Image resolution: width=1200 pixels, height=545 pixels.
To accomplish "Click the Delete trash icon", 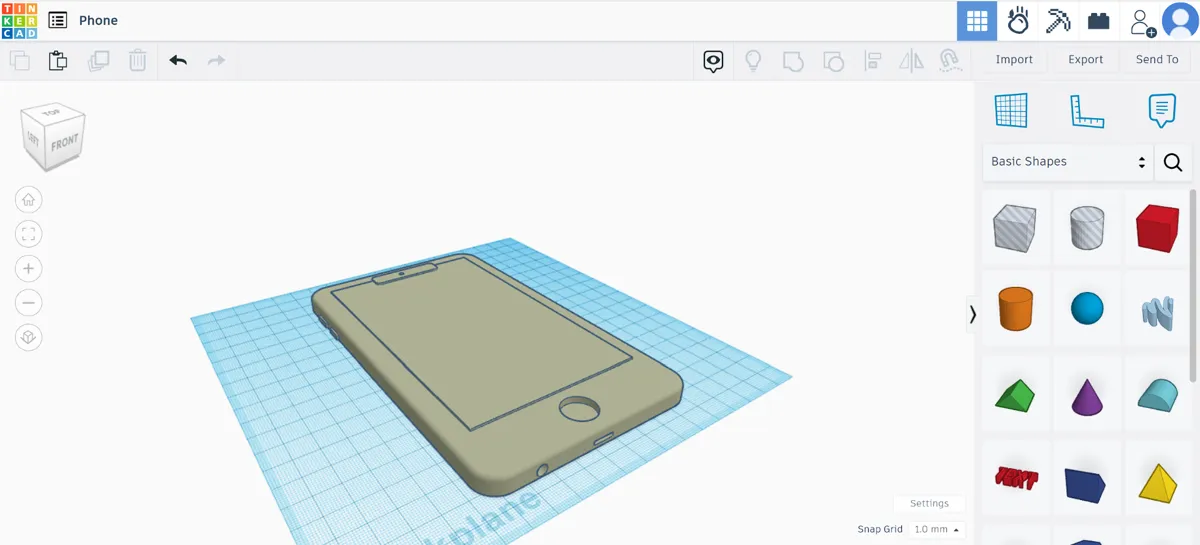I will coord(138,61).
